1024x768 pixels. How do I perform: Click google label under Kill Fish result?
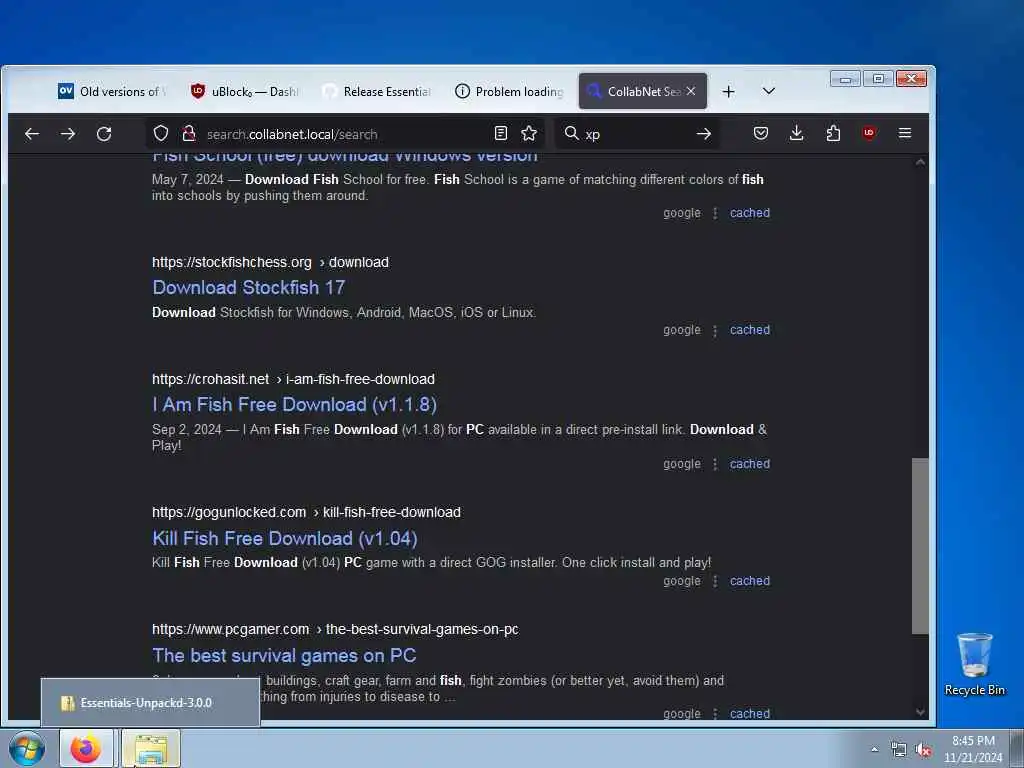click(x=682, y=581)
